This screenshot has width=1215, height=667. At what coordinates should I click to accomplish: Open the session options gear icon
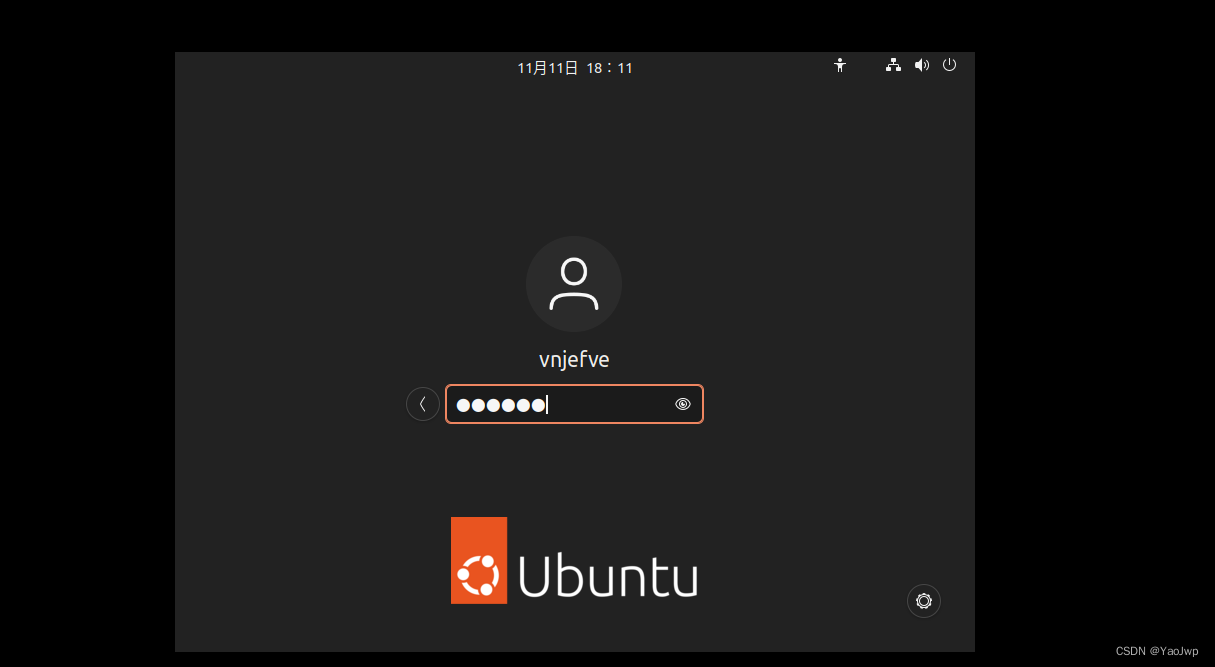coord(923,600)
